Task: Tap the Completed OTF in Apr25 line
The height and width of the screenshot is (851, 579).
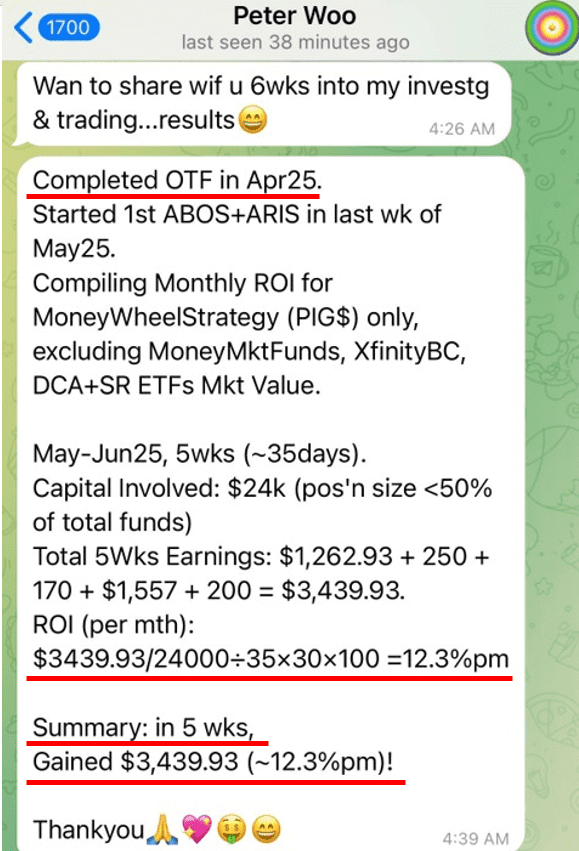Action: 177,181
